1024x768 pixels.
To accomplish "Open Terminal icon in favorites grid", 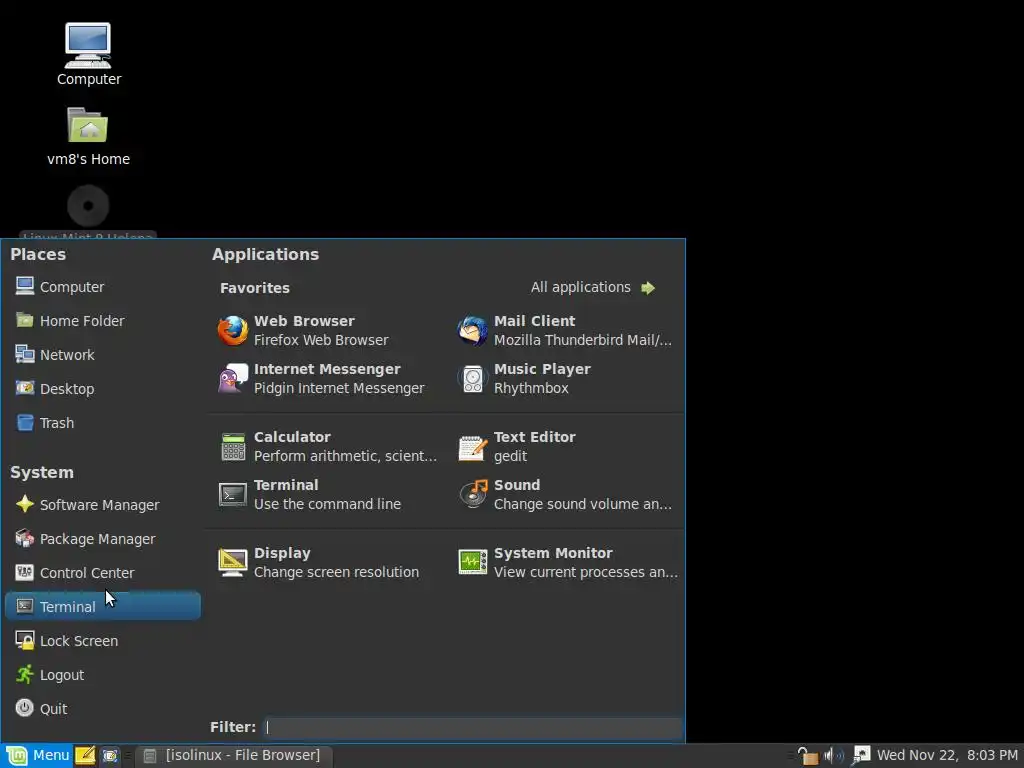I will (x=232, y=494).
